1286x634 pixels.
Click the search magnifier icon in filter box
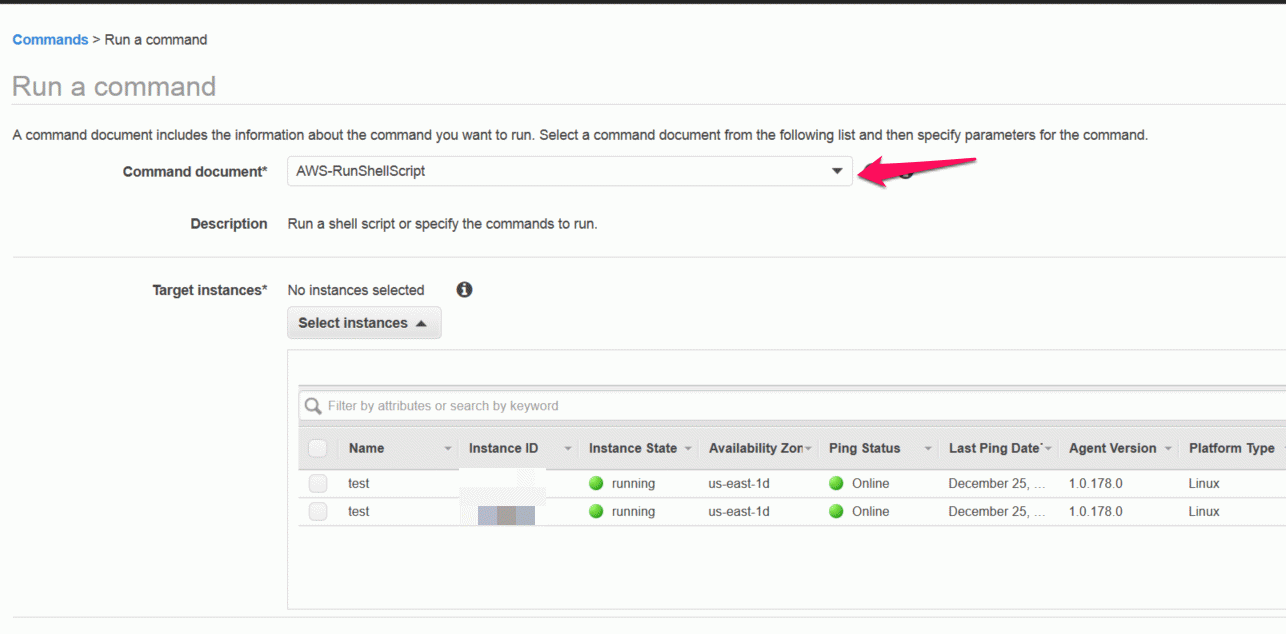(313, 406)
